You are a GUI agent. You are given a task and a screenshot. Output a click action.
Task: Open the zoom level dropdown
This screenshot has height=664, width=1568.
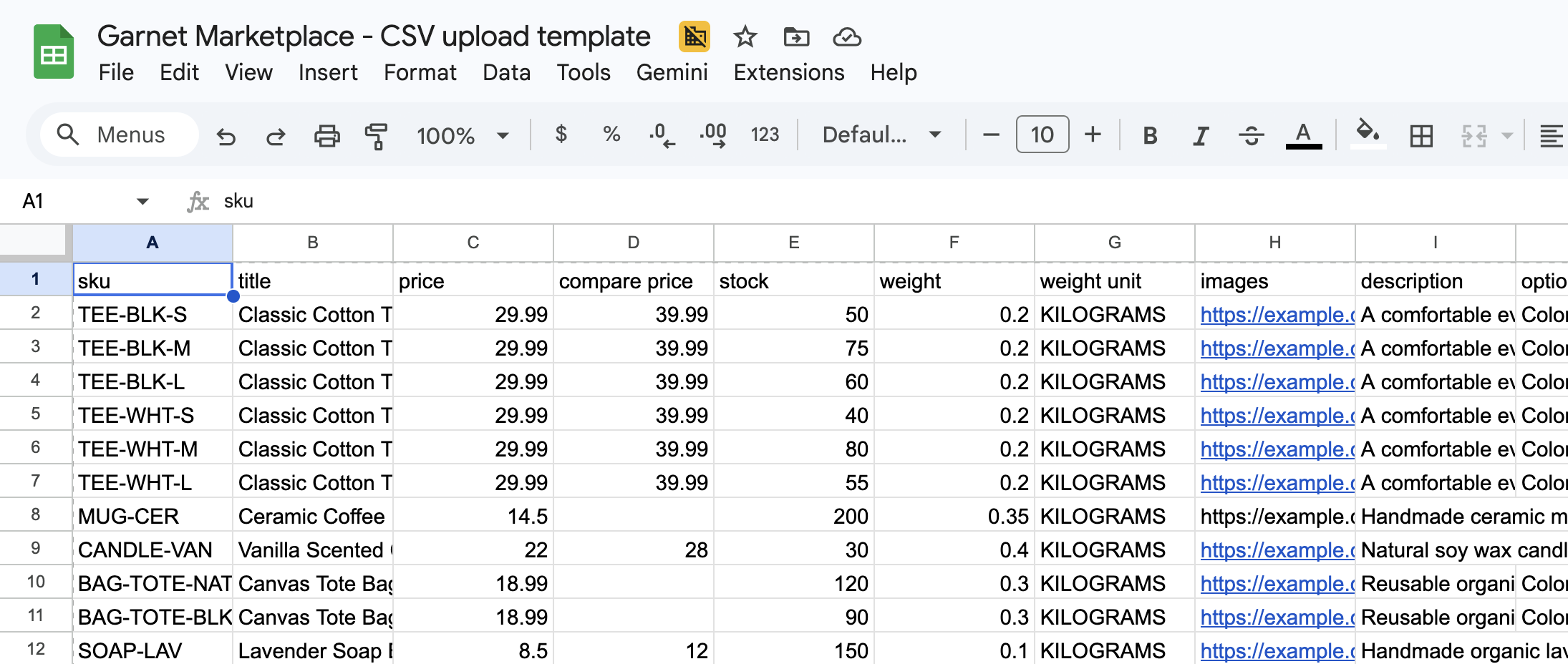462,135
